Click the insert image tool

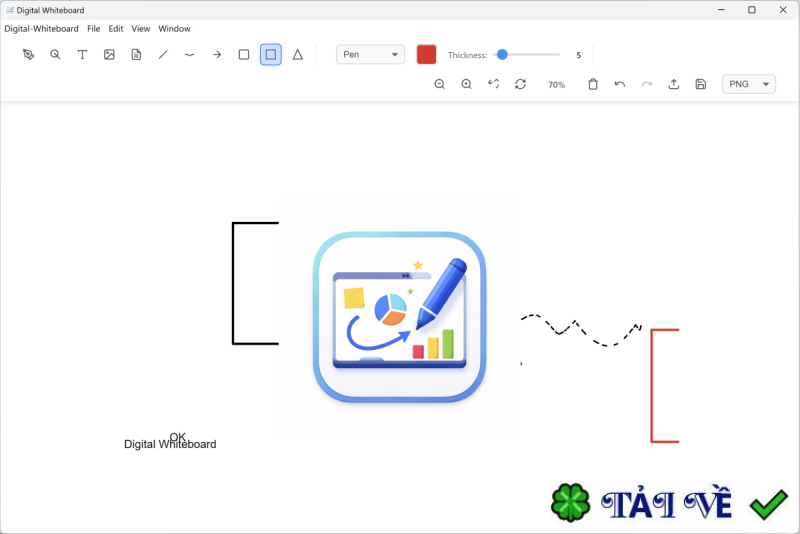pos(109,55)
